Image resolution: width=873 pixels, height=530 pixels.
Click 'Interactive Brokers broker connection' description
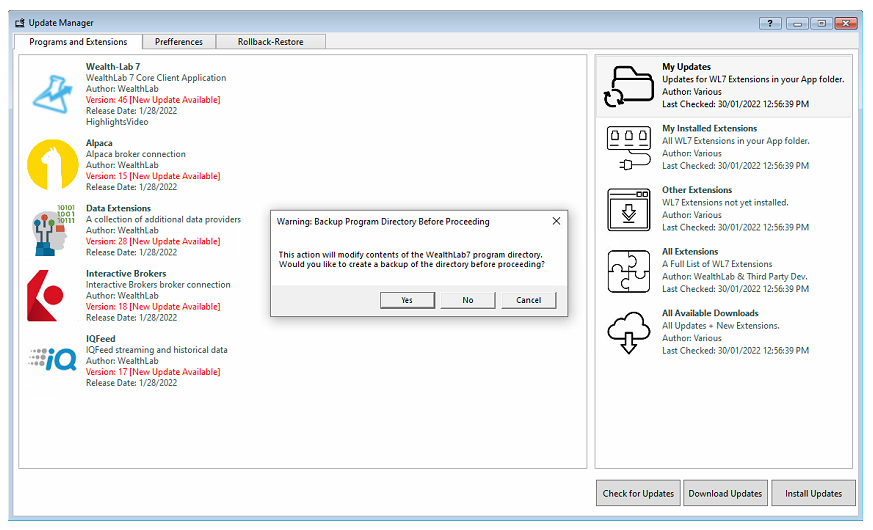click(158, 284)
